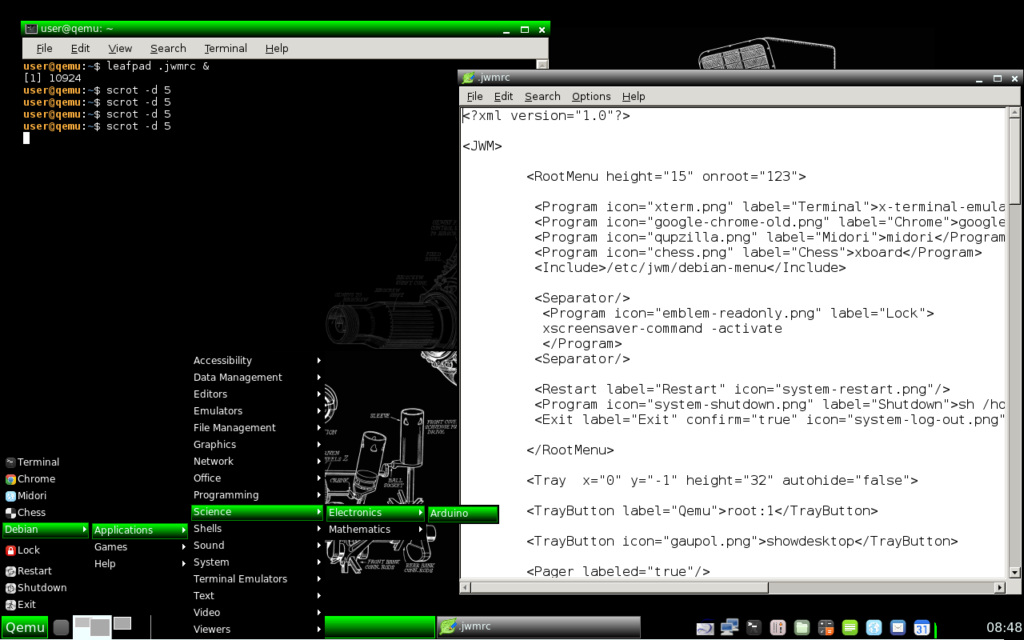Click the red Lock icon
The width and height of the screenshot is (1024, 640).
coord(11,550)
